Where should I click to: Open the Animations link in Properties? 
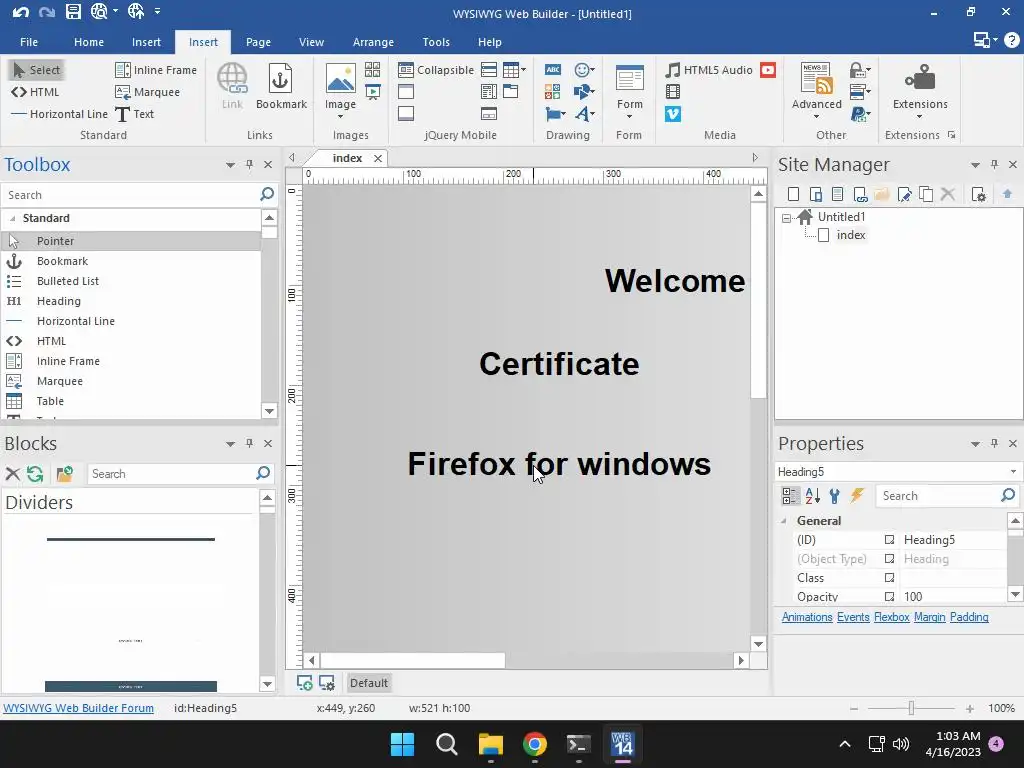(x=807, y=617)
